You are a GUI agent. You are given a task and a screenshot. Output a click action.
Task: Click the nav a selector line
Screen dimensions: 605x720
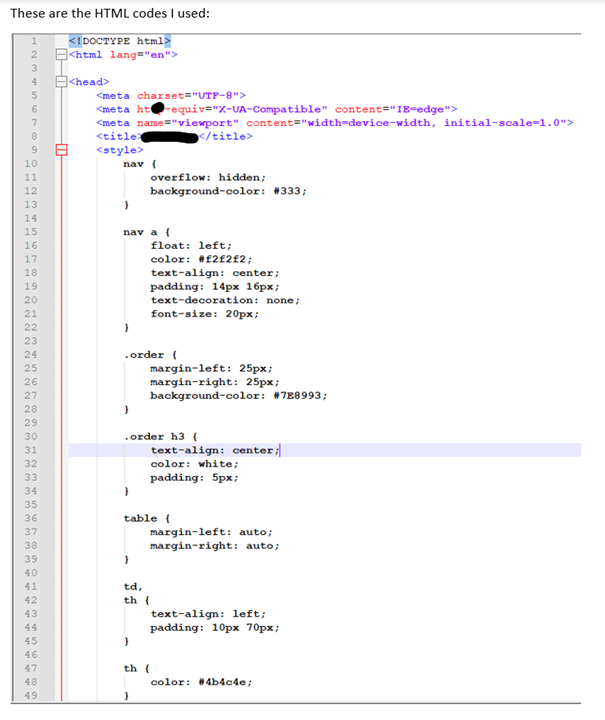pyautogui.click(x=147, y=232)
